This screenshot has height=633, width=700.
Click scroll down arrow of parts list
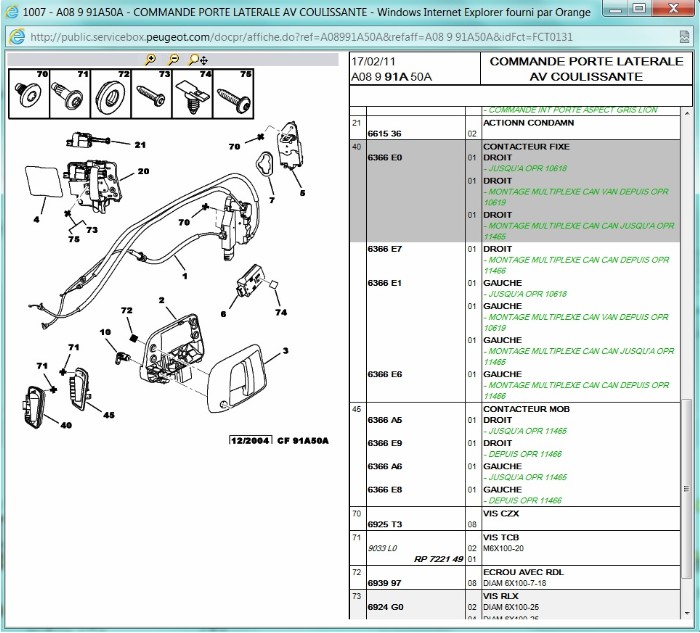(687, 613)
